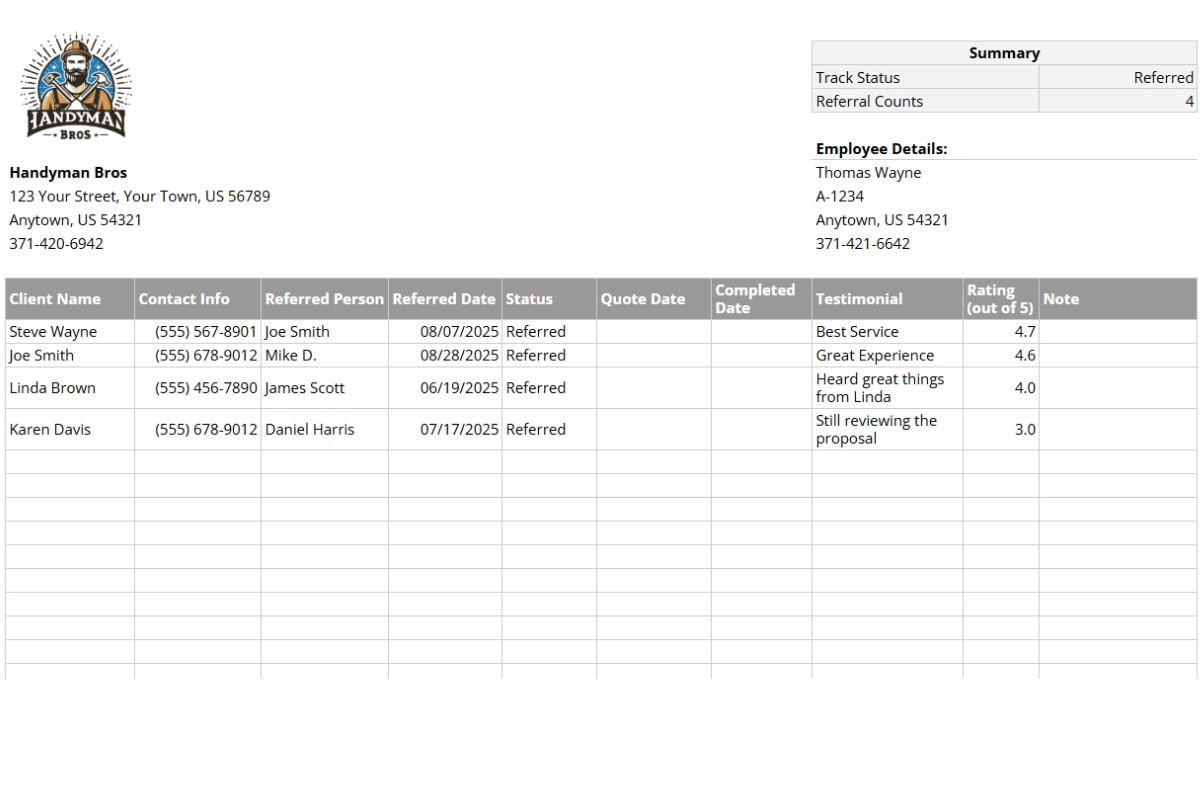
Task: Select the Quote Date column header
Action: (x=644, y=299)
